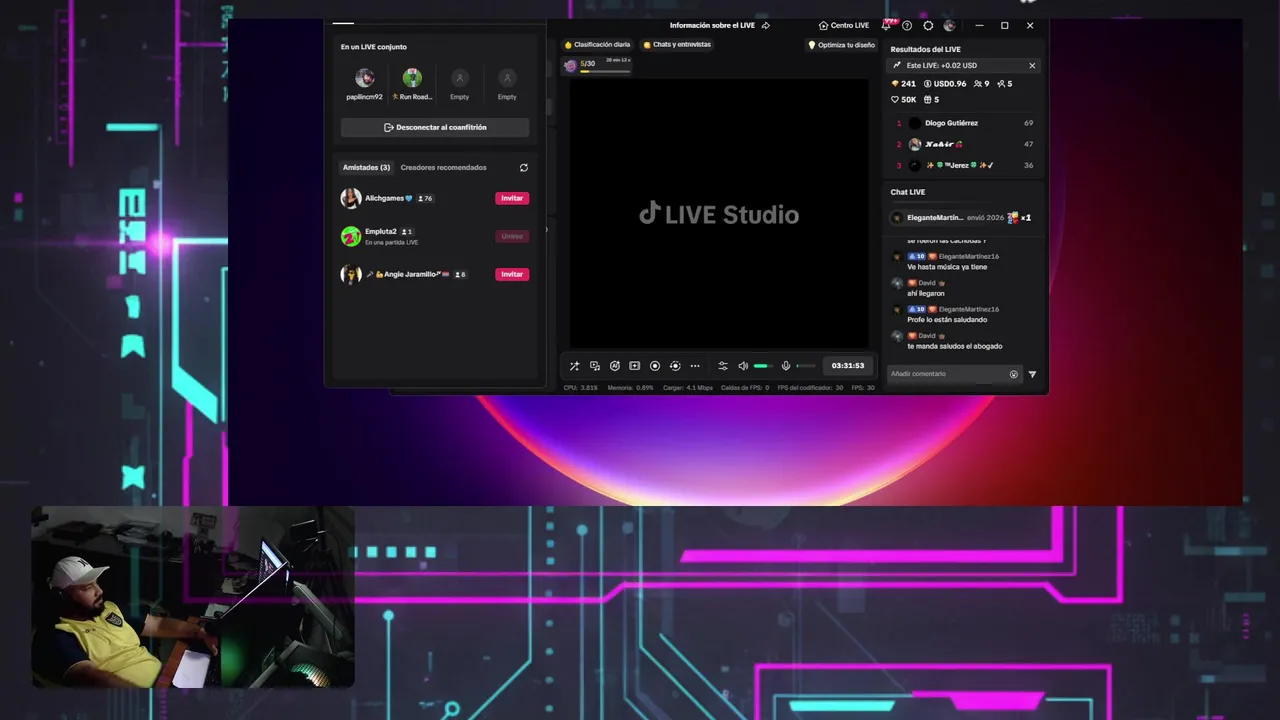The image size is (1280, 720).
Task: Select second-ranked viewer with score 47
Action: click(x=964, y=144)
